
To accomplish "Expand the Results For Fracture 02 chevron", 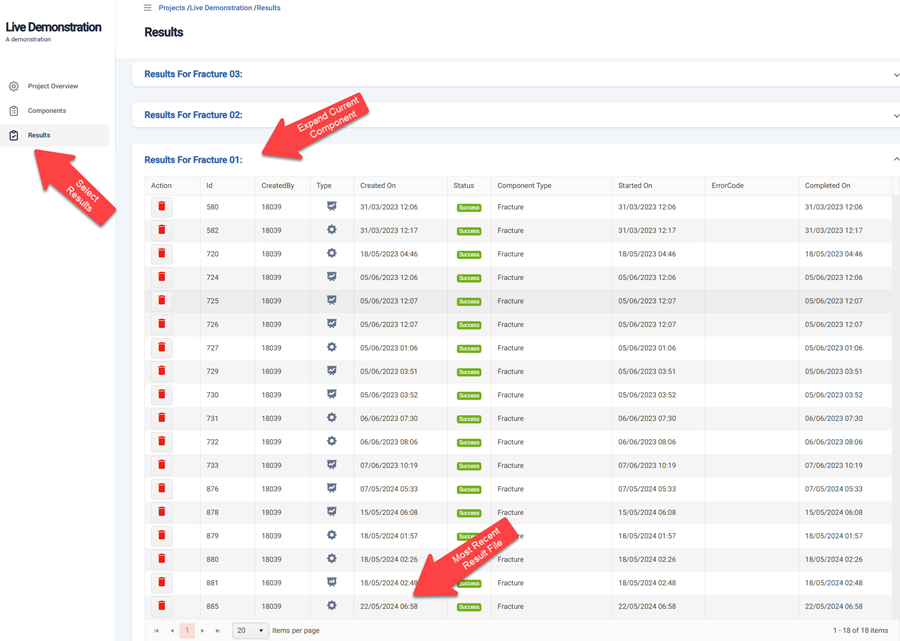I will (895, 116).
